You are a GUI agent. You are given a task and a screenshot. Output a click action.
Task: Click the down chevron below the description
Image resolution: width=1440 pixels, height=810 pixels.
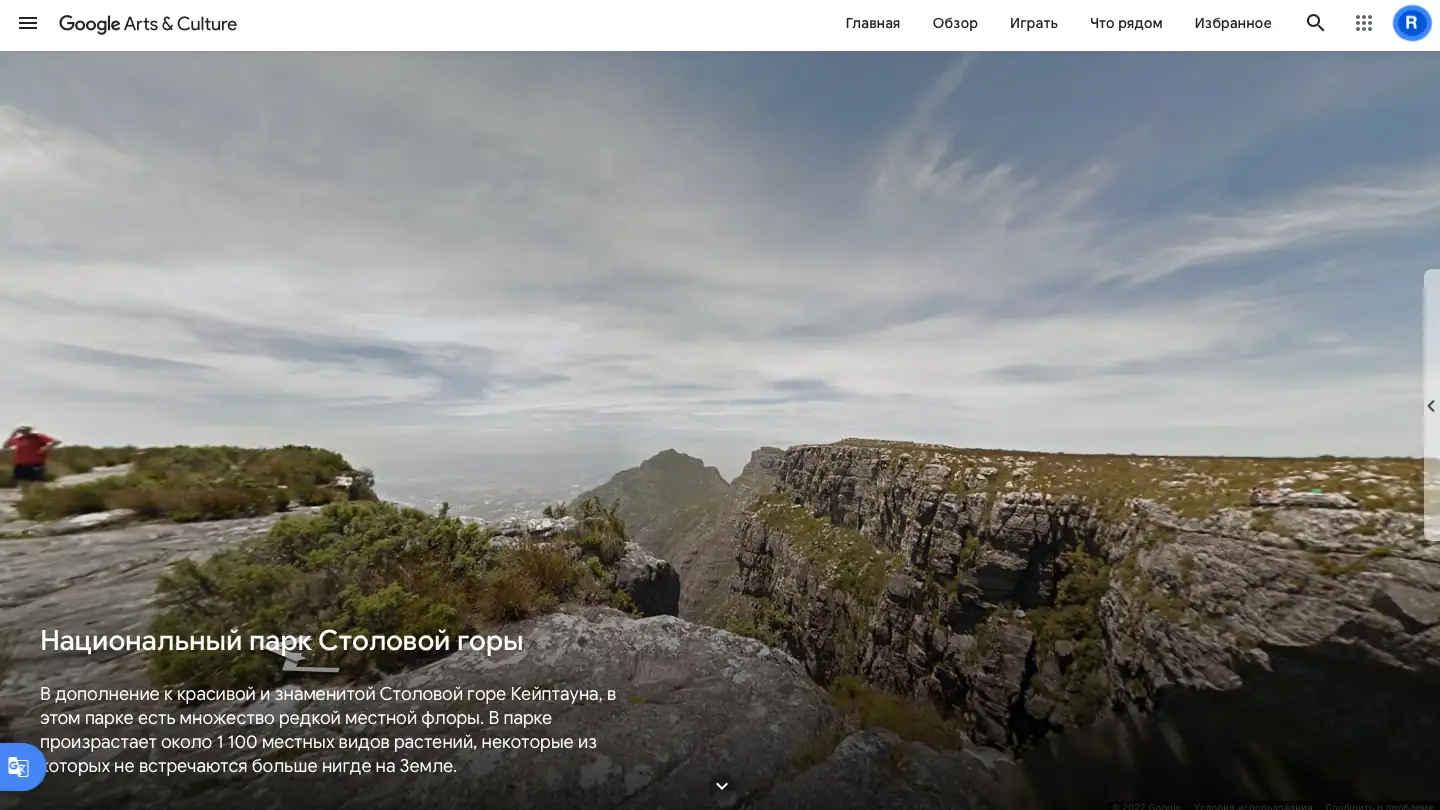[721, 786]
